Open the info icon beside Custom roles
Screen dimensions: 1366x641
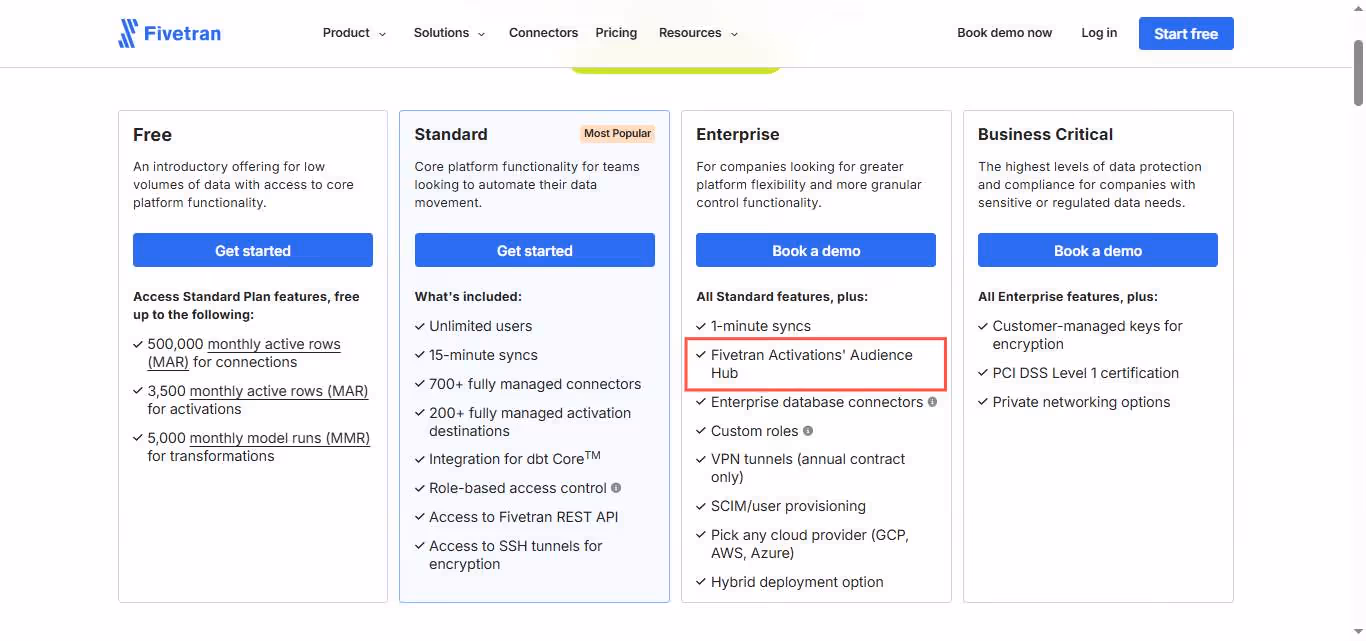click(x=808, y=431)
